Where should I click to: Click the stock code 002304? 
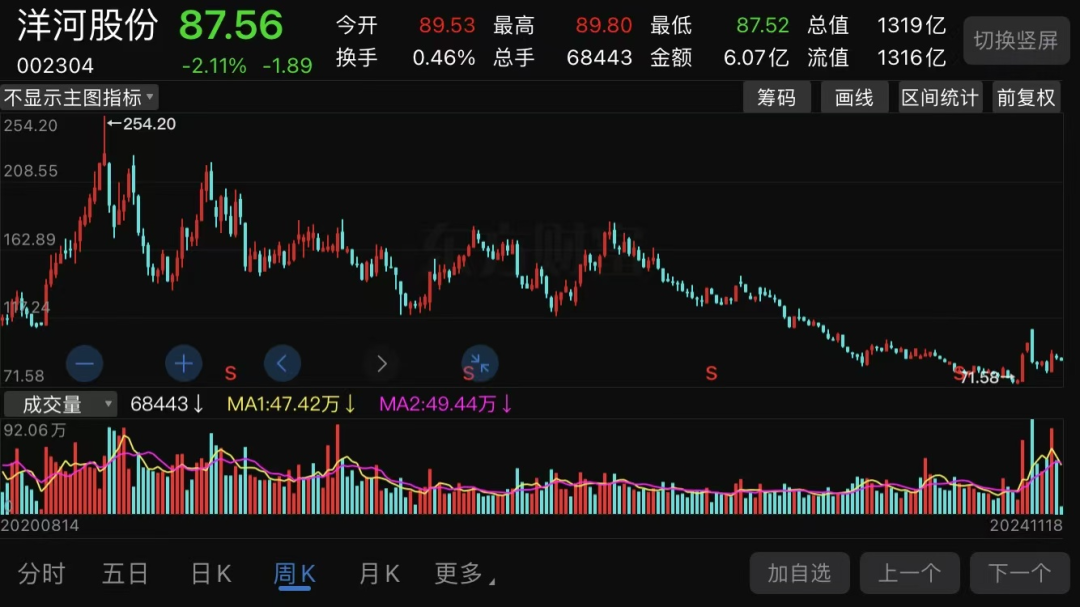(55, 66)
